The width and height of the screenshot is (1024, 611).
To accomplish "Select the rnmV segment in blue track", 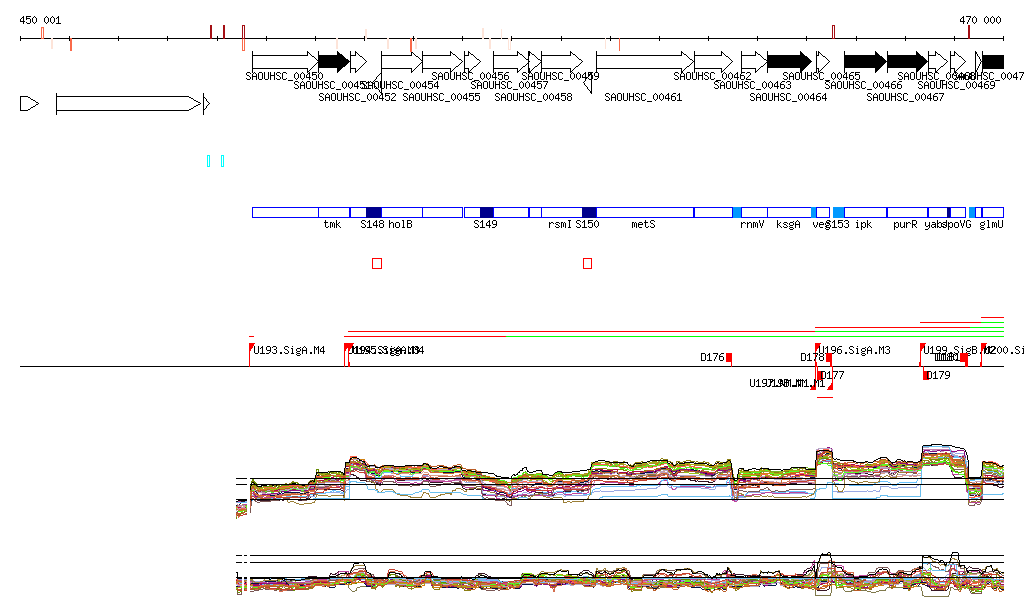I will (x=754, y=213).
